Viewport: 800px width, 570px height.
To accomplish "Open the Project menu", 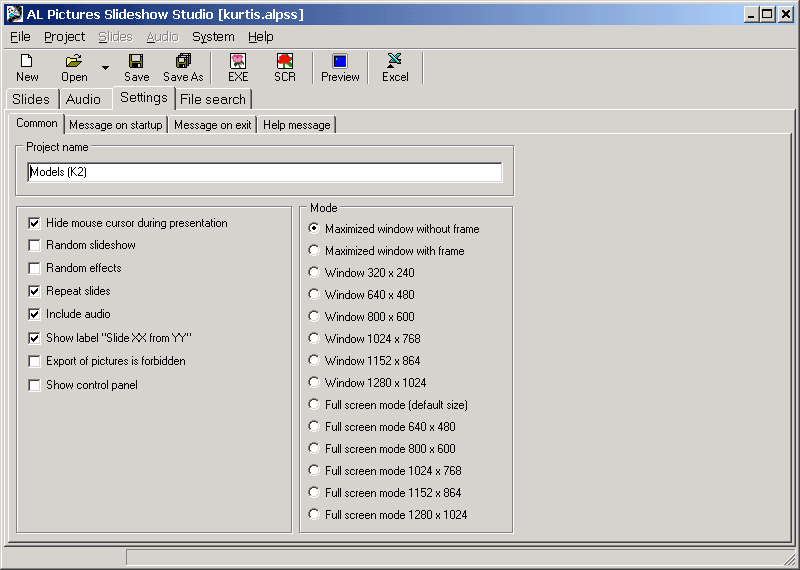I will pyautogui.click(x=64, y=37).
